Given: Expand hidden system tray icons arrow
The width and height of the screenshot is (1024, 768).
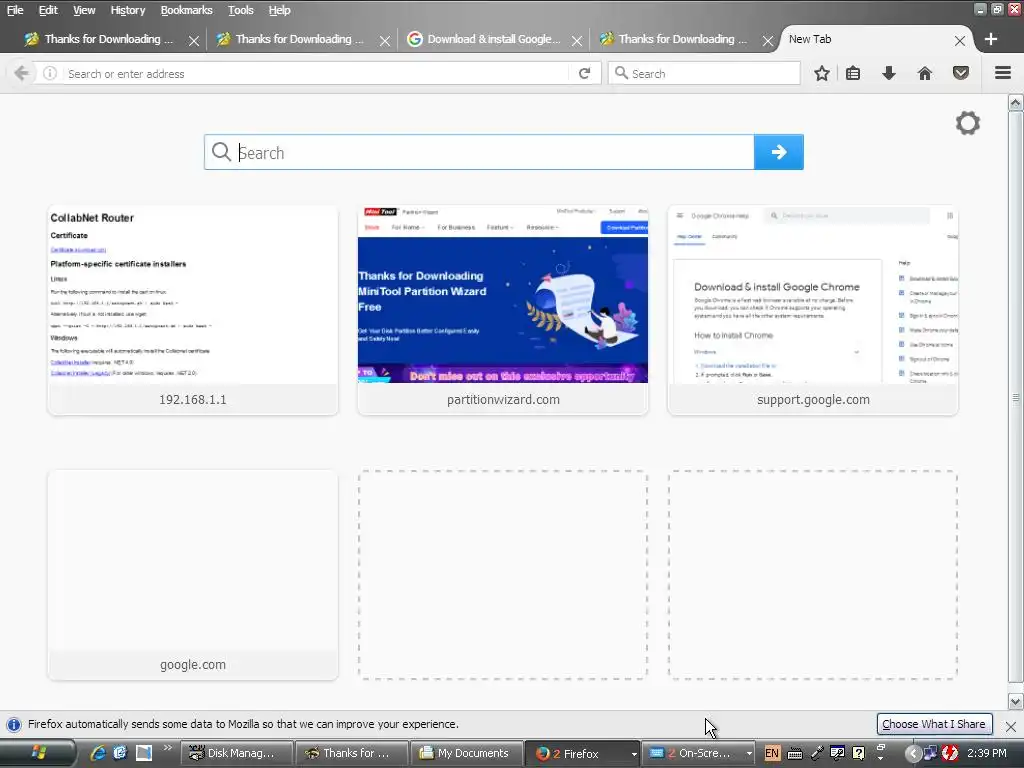Looking at the screenshot, I should tap(913, 754).
